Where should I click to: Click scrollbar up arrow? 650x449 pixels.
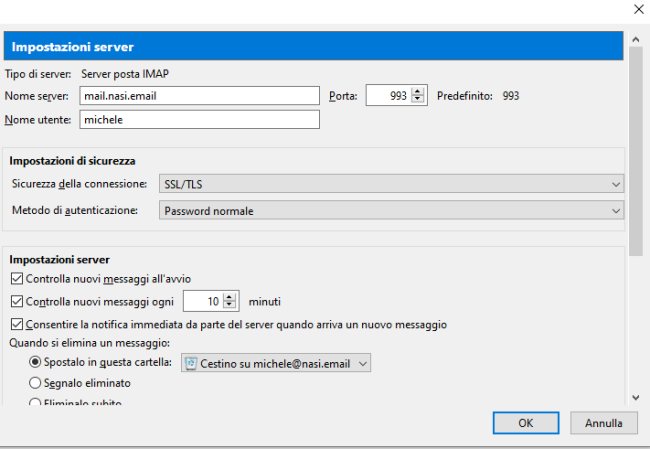pos(635,40)
